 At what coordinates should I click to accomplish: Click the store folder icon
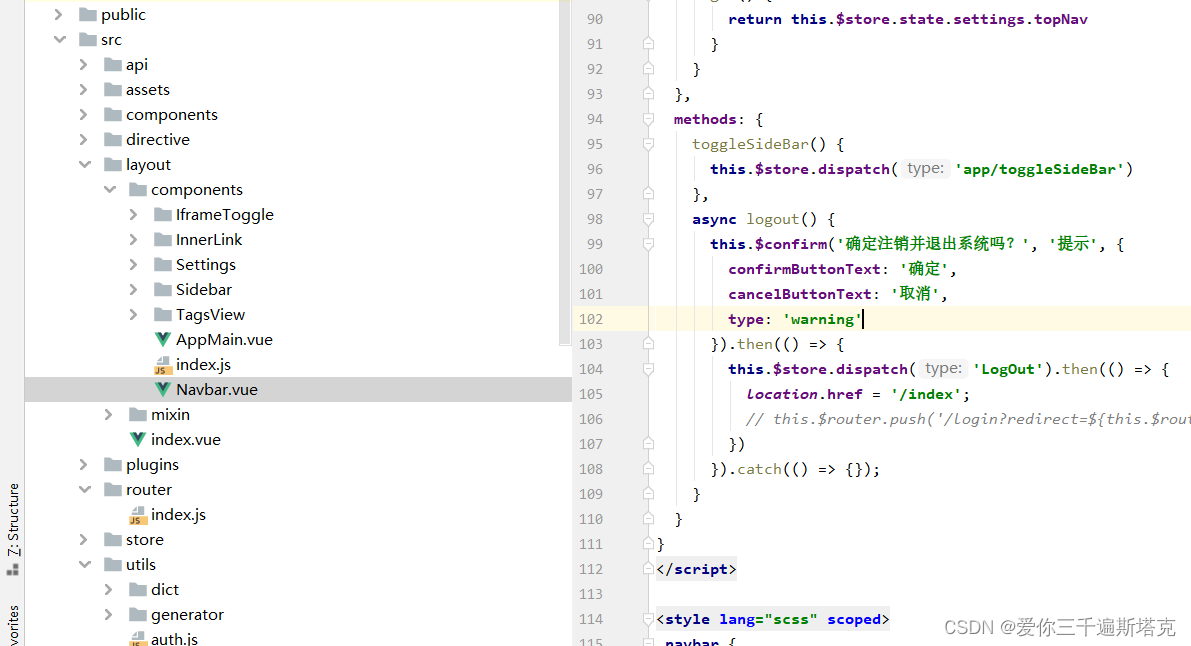[x=113, y=540]
